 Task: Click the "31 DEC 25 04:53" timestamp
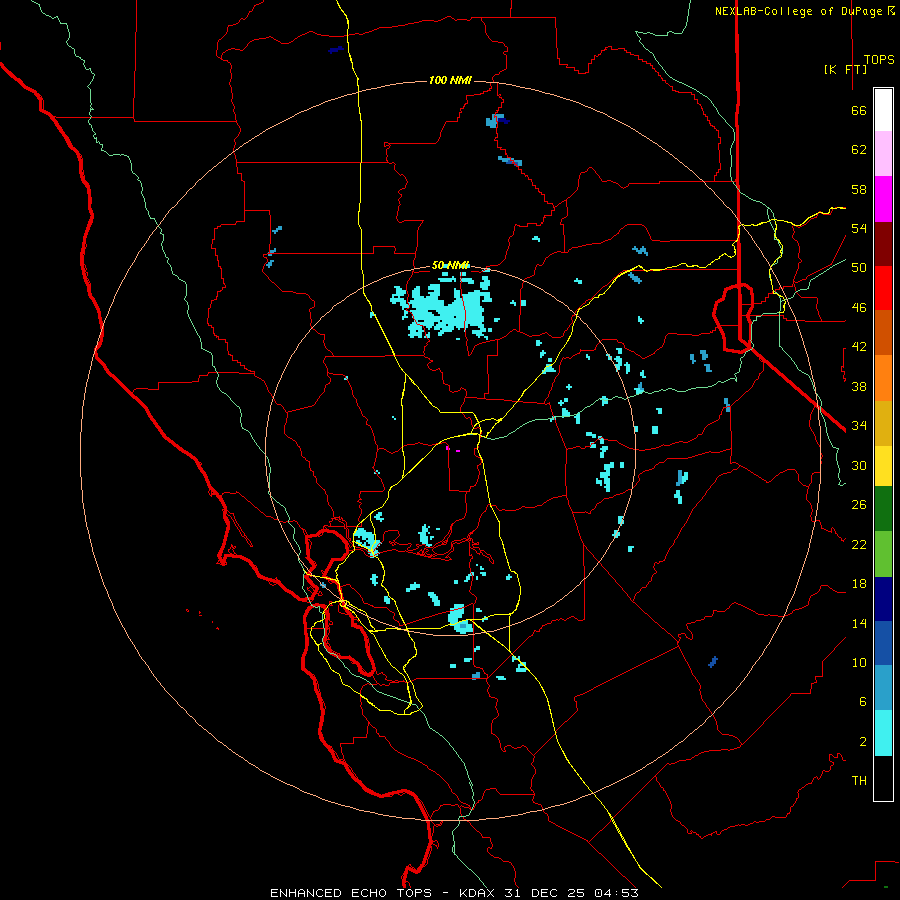(x=571, y=893)
